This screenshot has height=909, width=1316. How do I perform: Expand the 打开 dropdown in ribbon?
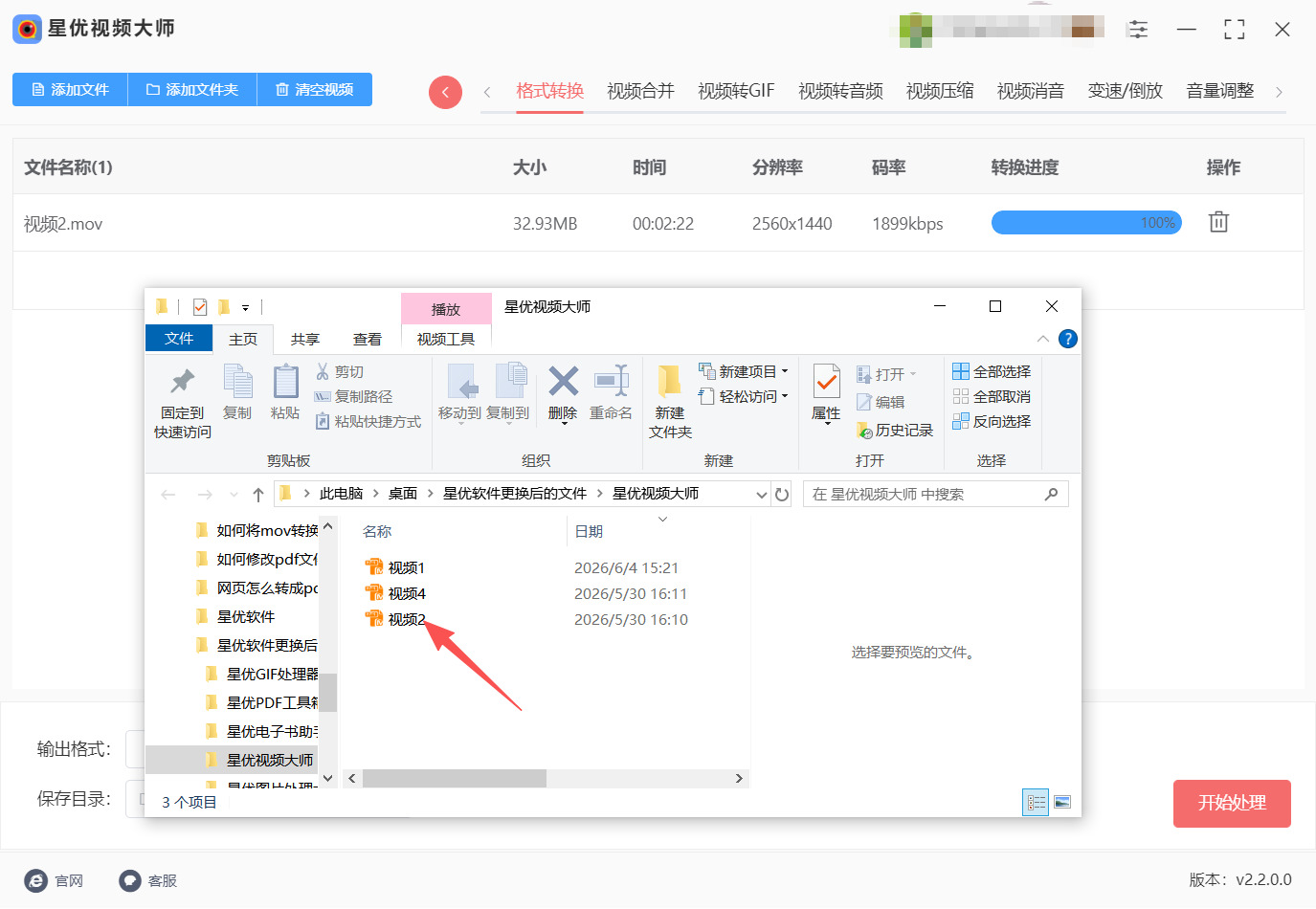[x=913, y=374]
